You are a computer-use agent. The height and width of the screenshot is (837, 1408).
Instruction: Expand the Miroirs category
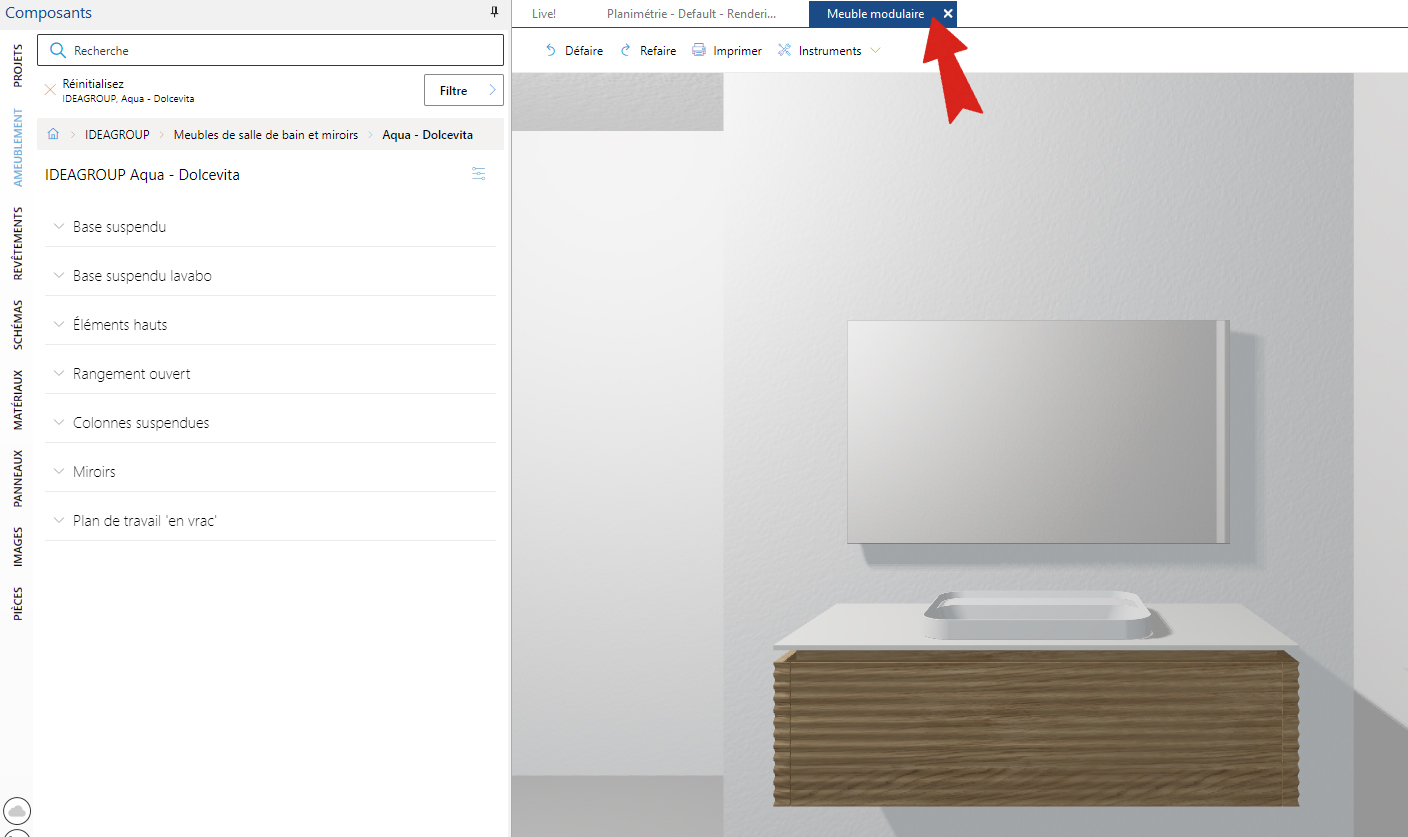[x=270, y=472]
